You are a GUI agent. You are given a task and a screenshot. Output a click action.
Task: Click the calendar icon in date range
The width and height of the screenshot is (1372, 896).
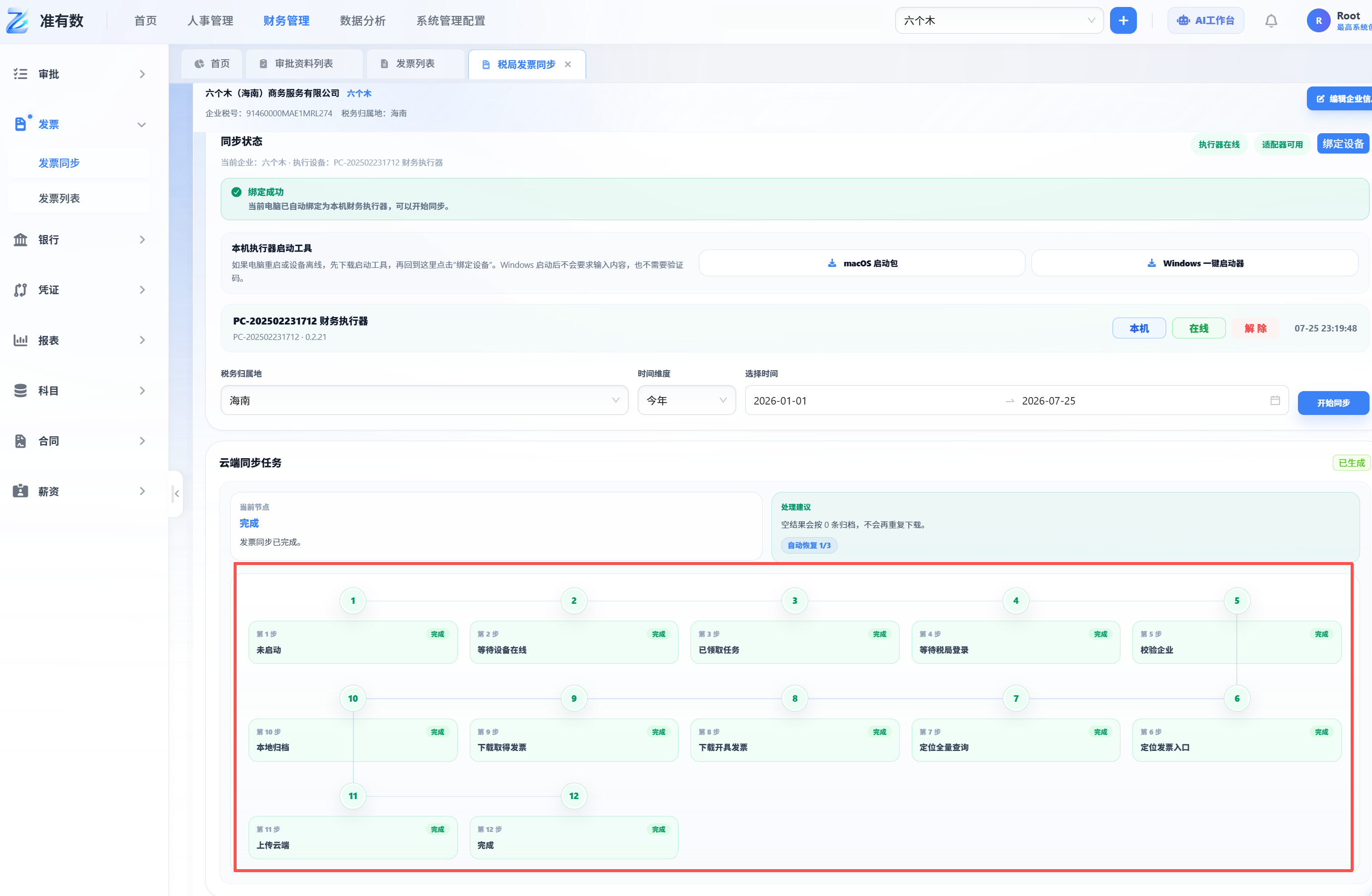click(x=1275, y=401)
